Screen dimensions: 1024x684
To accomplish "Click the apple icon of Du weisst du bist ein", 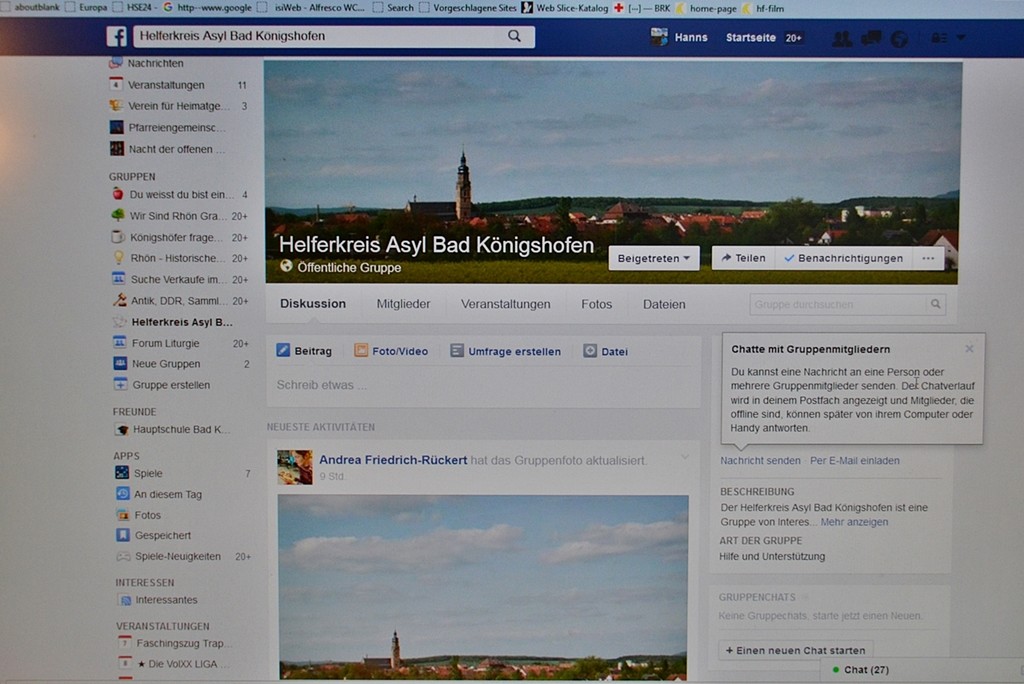I will pyautogui.click(x=118, y=194).
